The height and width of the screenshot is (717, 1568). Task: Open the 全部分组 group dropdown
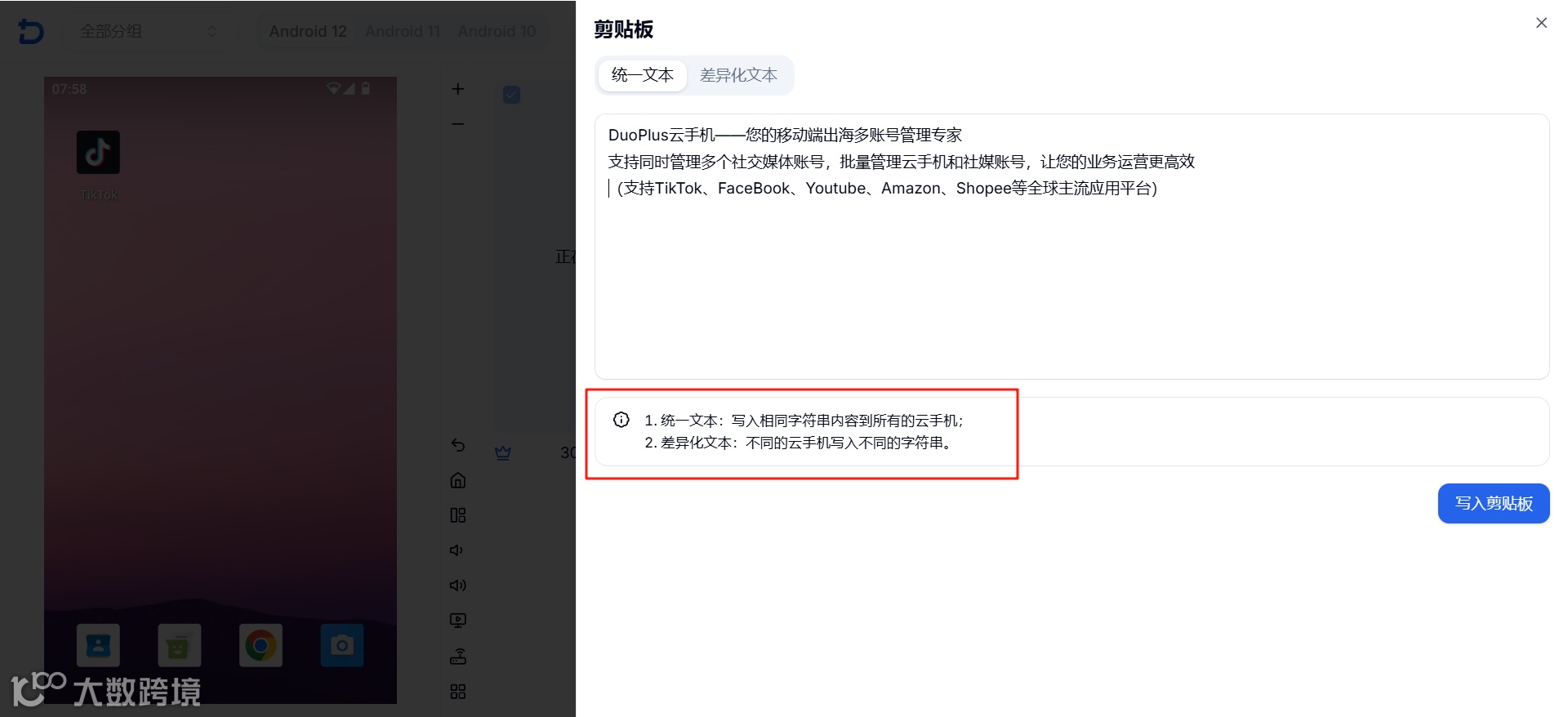149,31
